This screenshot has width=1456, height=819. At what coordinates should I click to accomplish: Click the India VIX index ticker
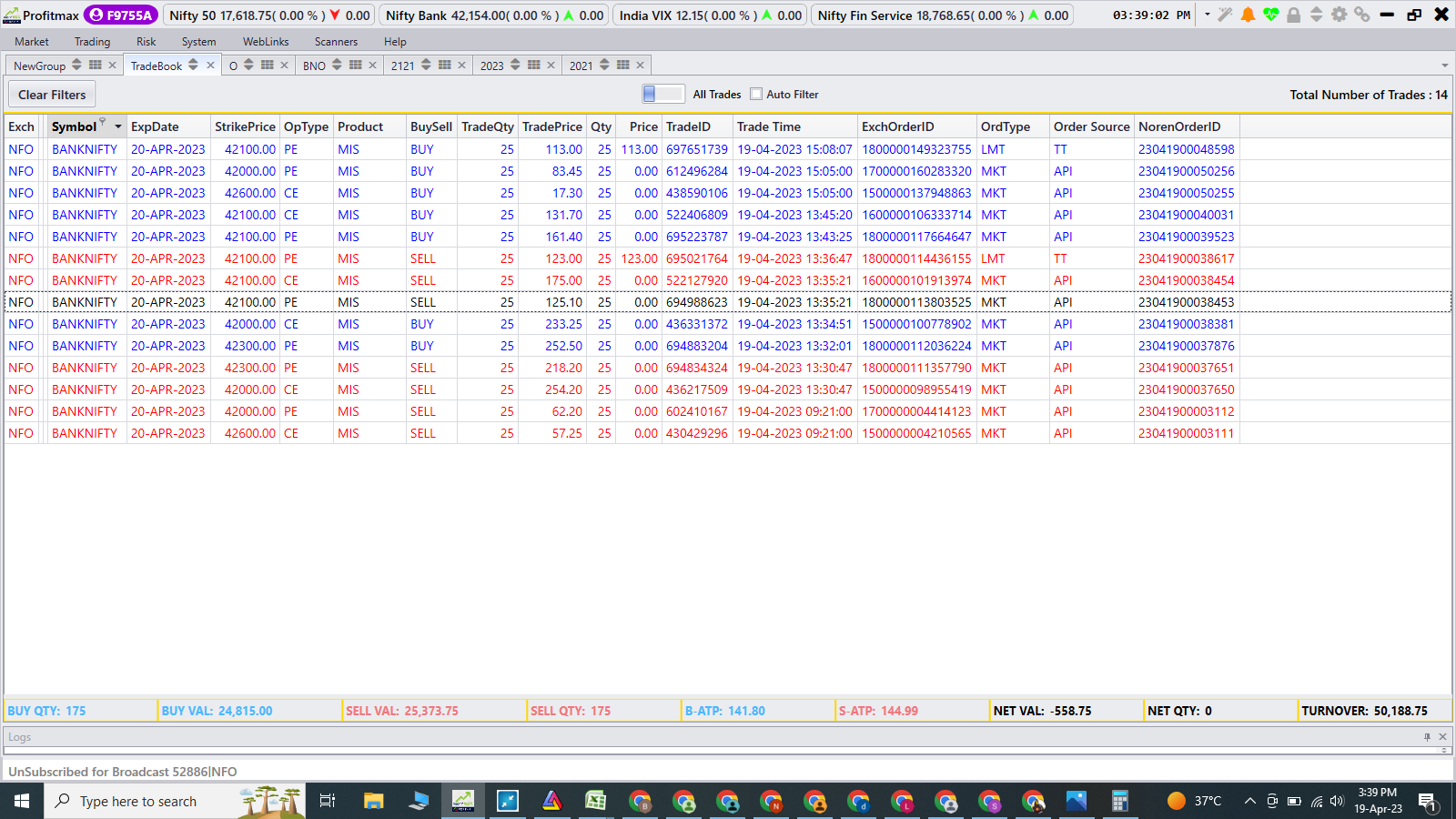[711, 15]
